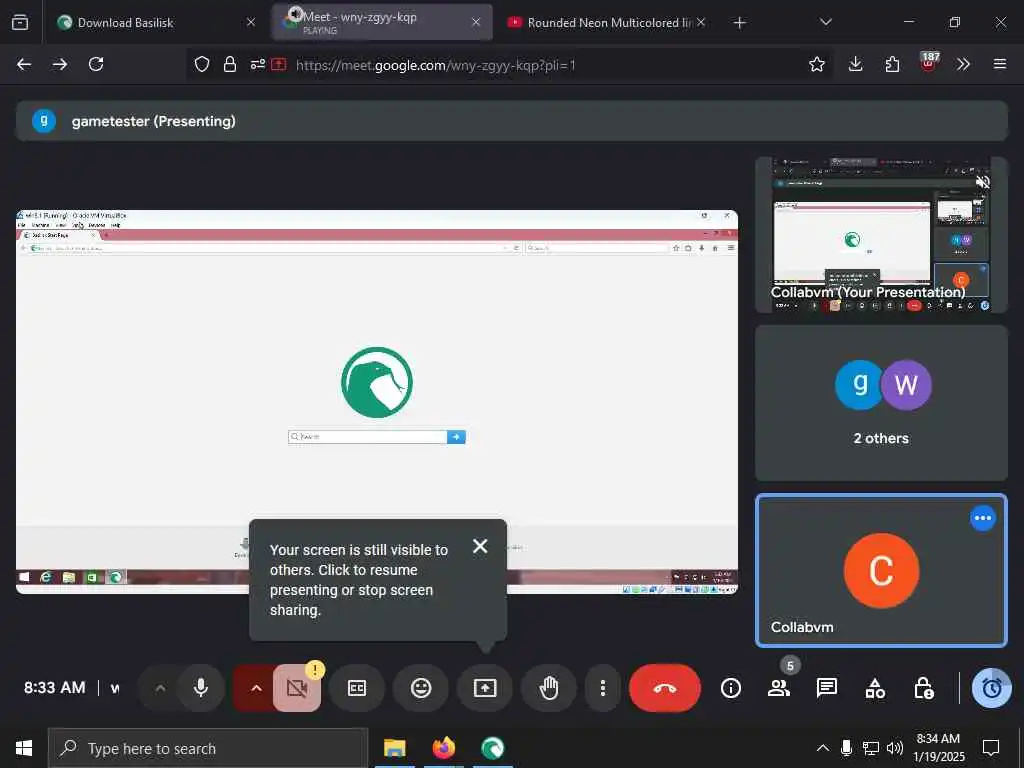Reload the current page
Viewport: 1024px width, 768px height.
[96, 64]
